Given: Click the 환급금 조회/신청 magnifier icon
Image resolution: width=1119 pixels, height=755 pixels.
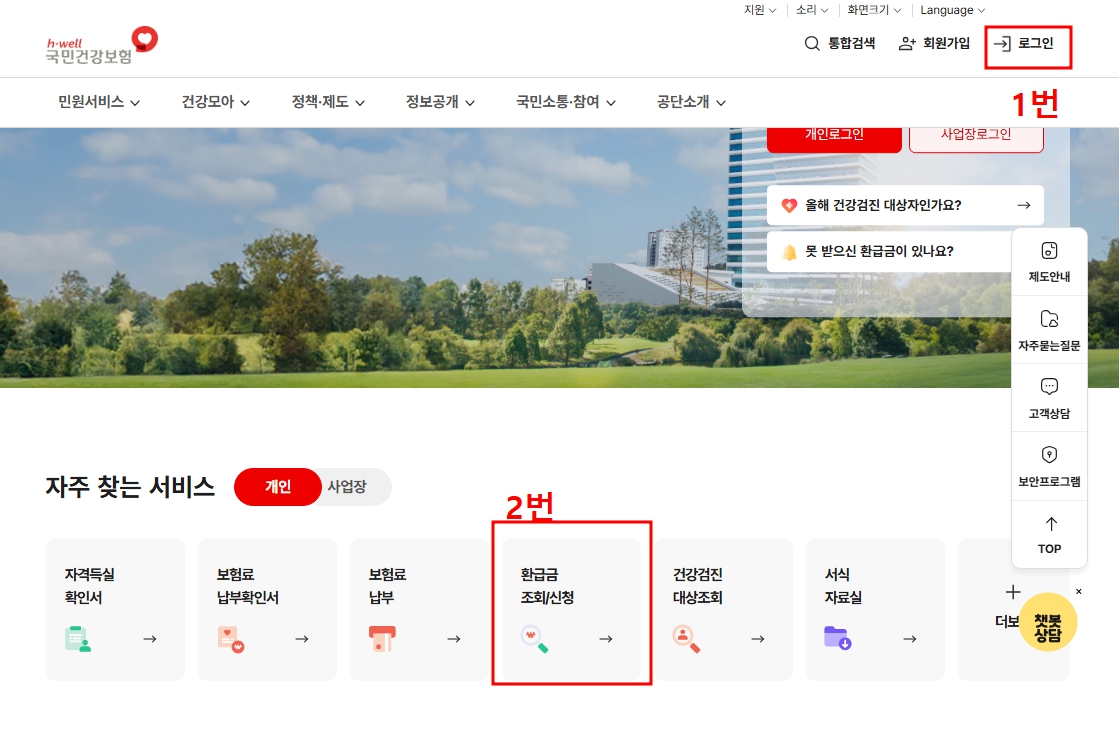Looking at the screenshot, I should [535, 639].
